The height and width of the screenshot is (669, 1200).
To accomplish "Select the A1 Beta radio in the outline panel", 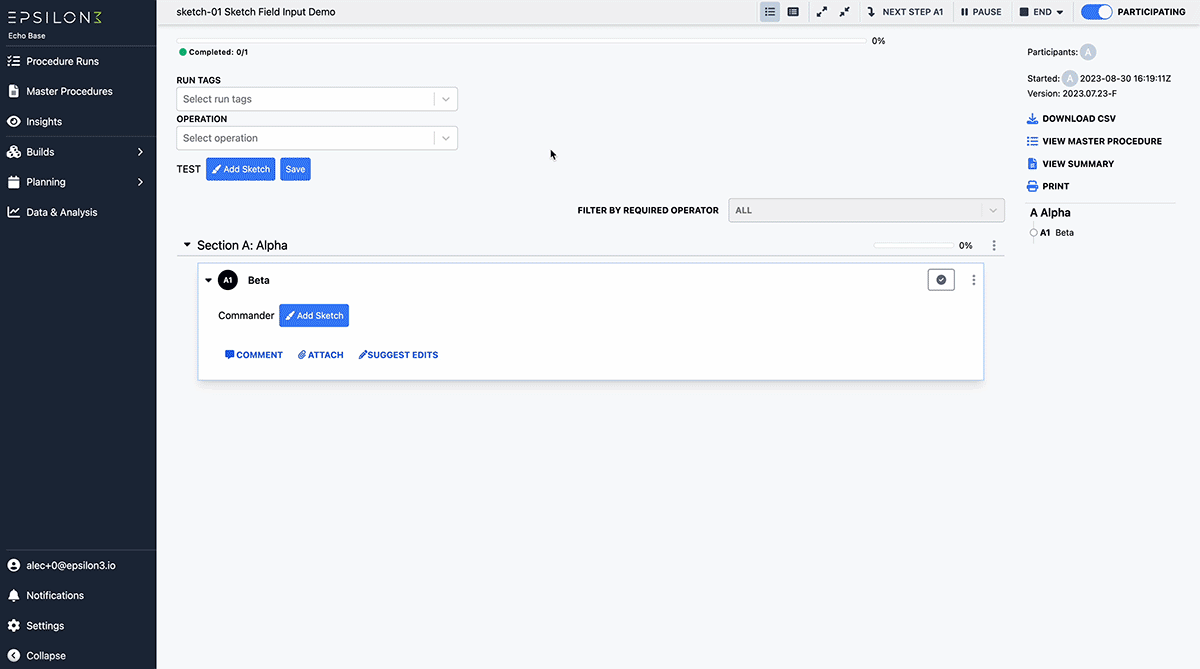I will (x=1031, y=232).
